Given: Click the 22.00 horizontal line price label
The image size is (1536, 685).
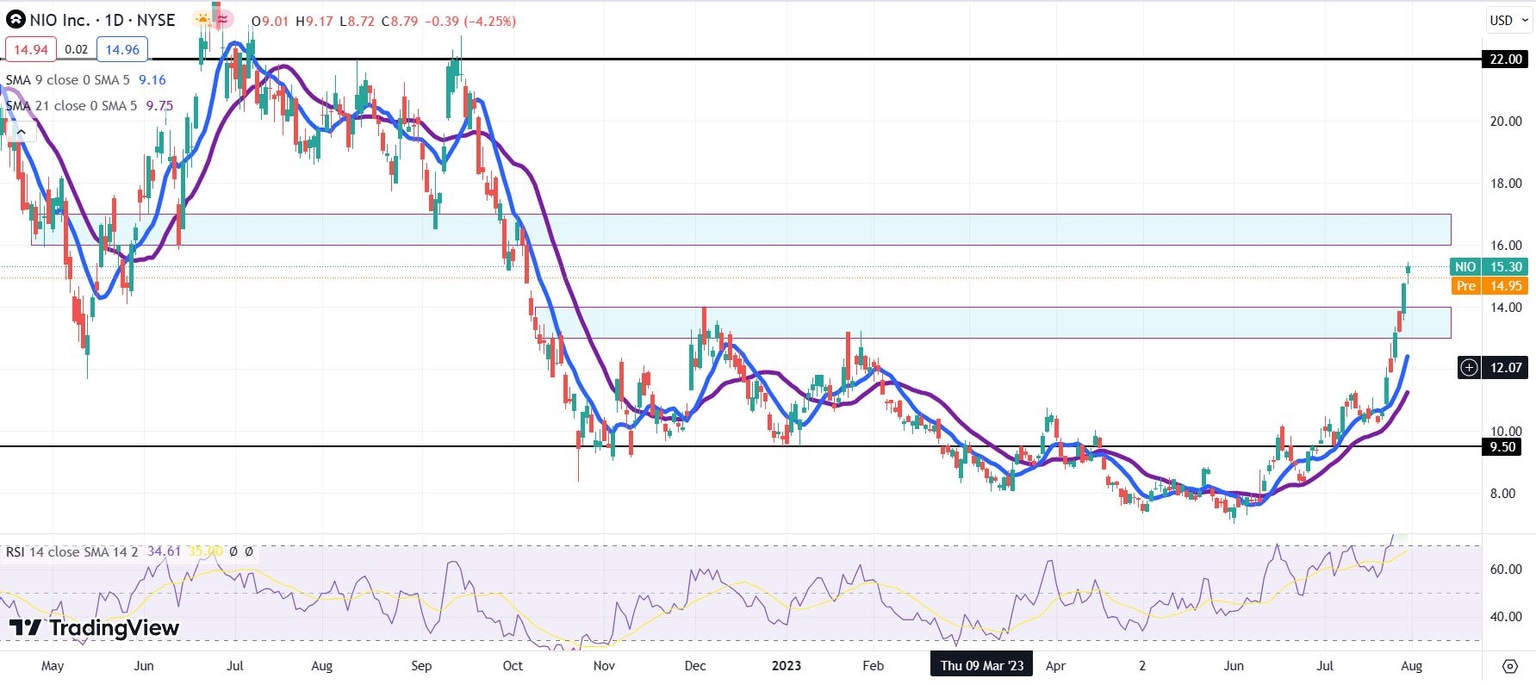Looking at the screenshot, I should pos(1505,60).
